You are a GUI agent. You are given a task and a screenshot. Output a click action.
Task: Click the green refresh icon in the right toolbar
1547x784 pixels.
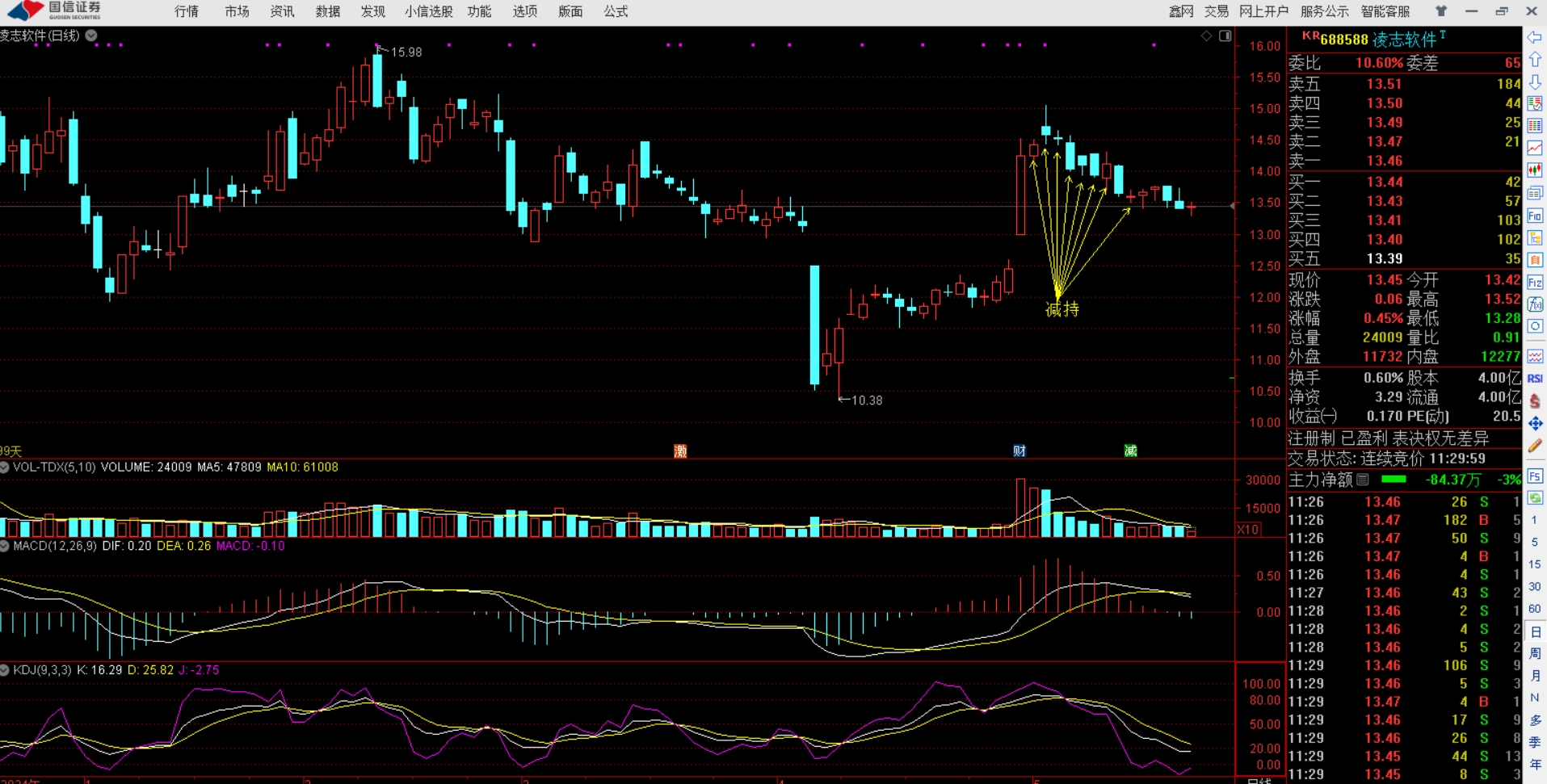1535,498
